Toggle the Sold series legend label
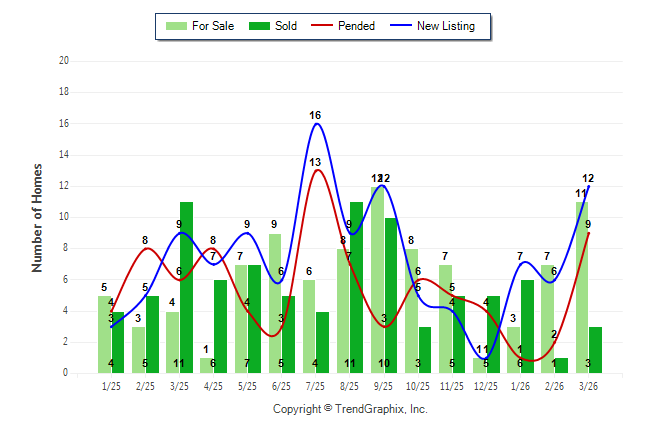The height and width of the screenshot is (434, 646). tap(285, 26)
